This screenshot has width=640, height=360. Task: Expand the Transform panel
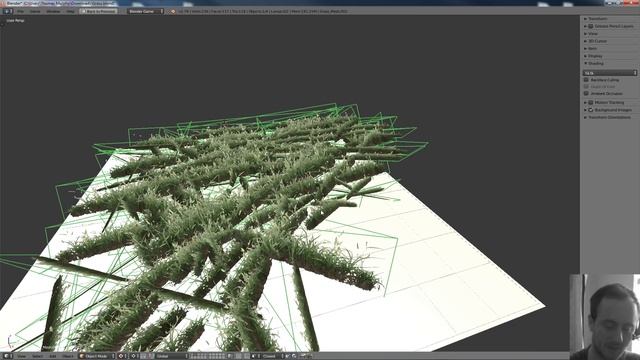point(598,19)
